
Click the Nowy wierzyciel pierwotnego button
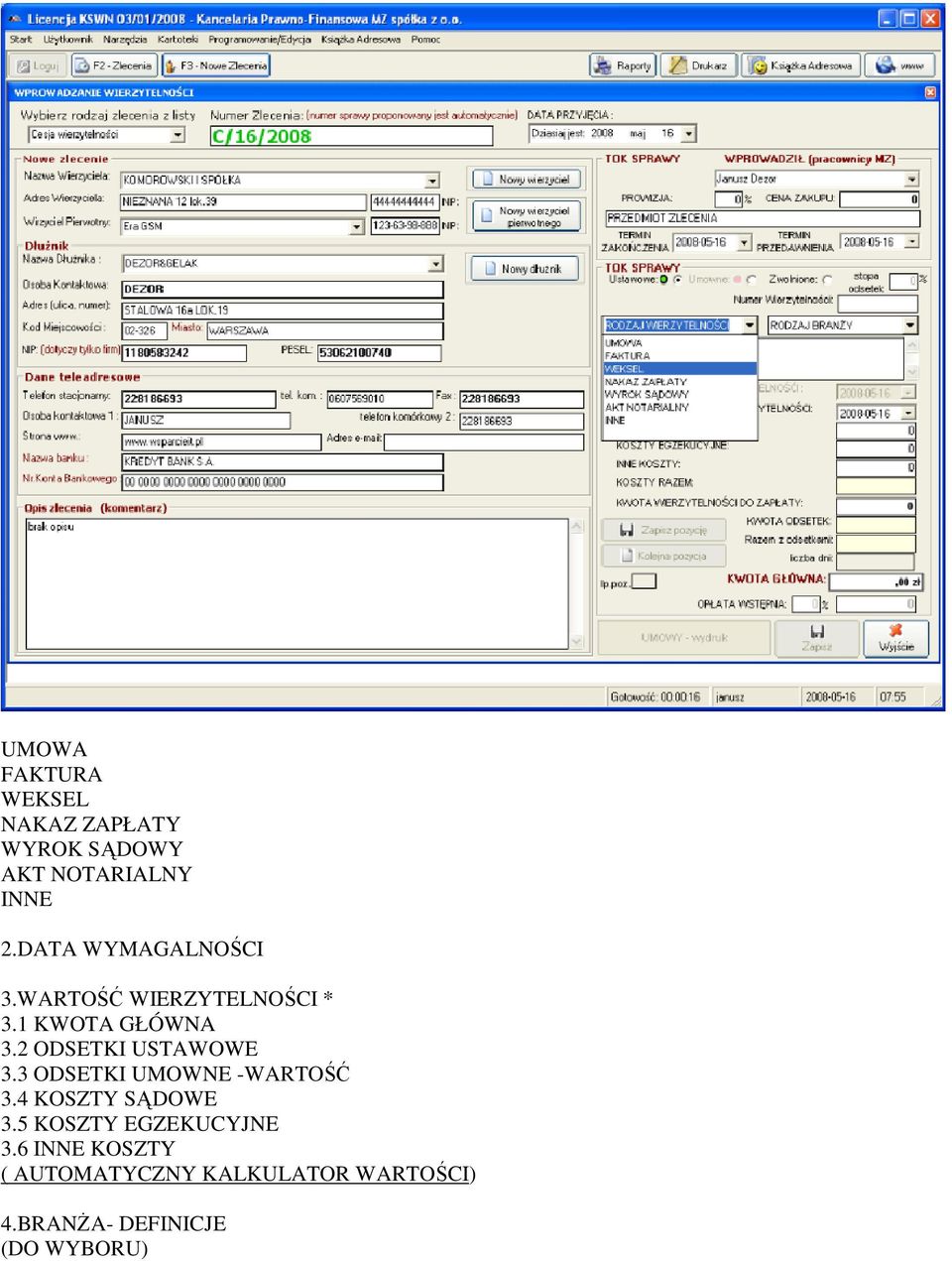click(526, 216)
